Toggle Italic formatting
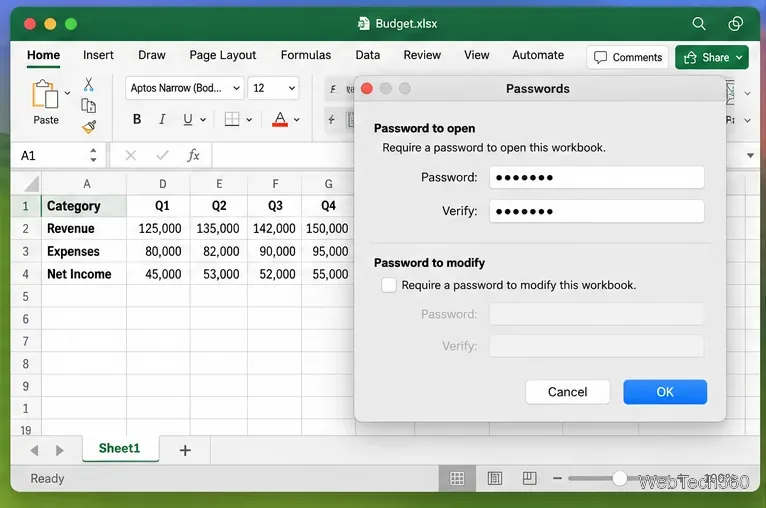The image size is (766, 508). 162,119
